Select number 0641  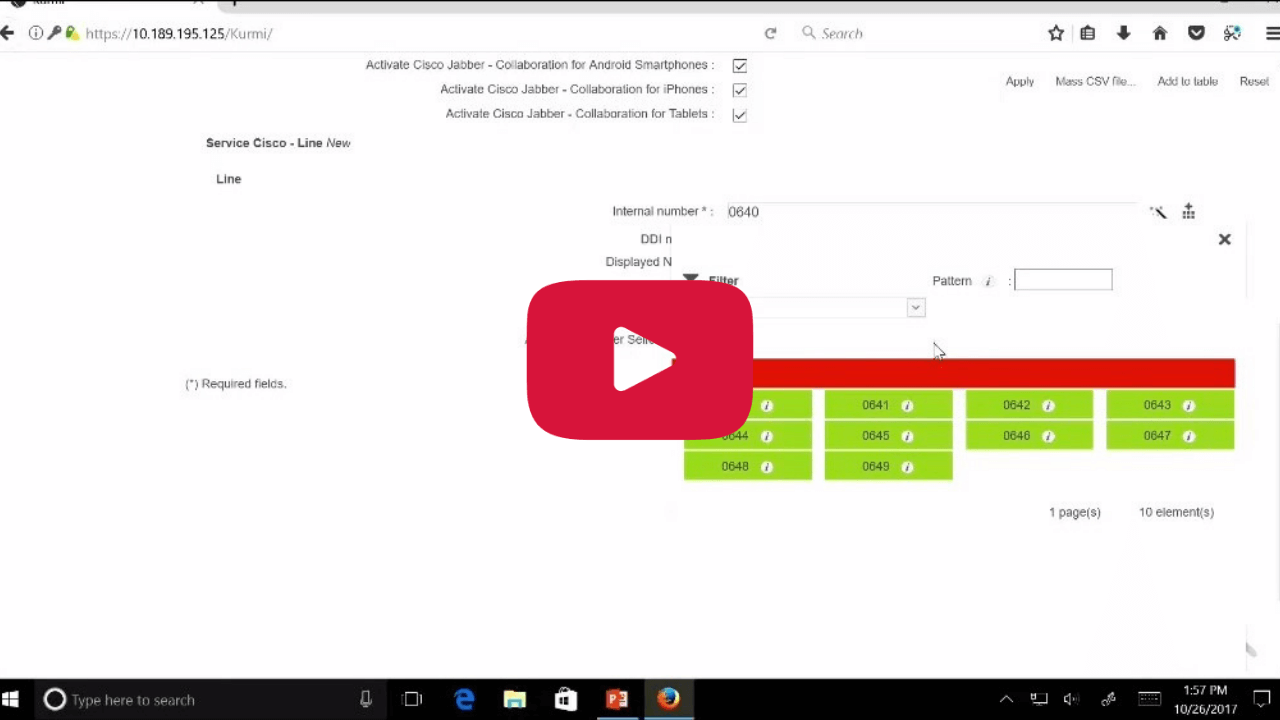pos(888,405)
